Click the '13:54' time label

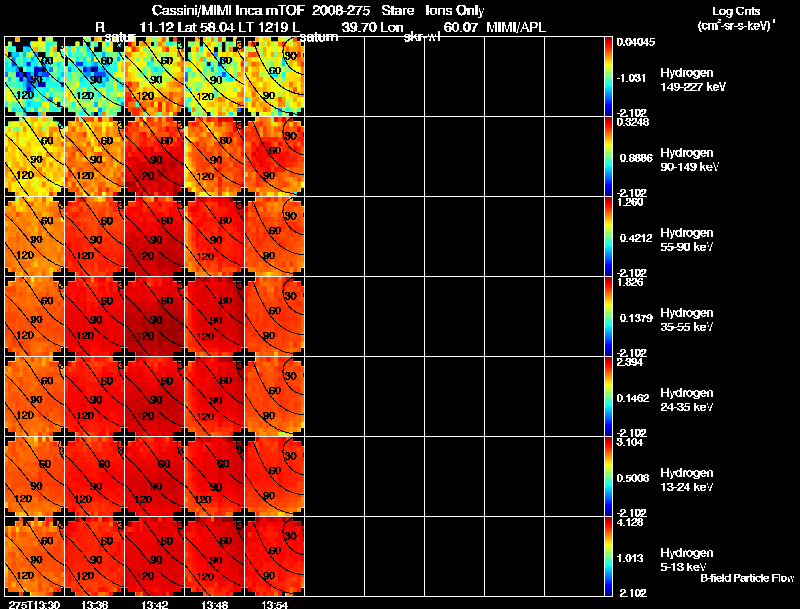[274, 604]
